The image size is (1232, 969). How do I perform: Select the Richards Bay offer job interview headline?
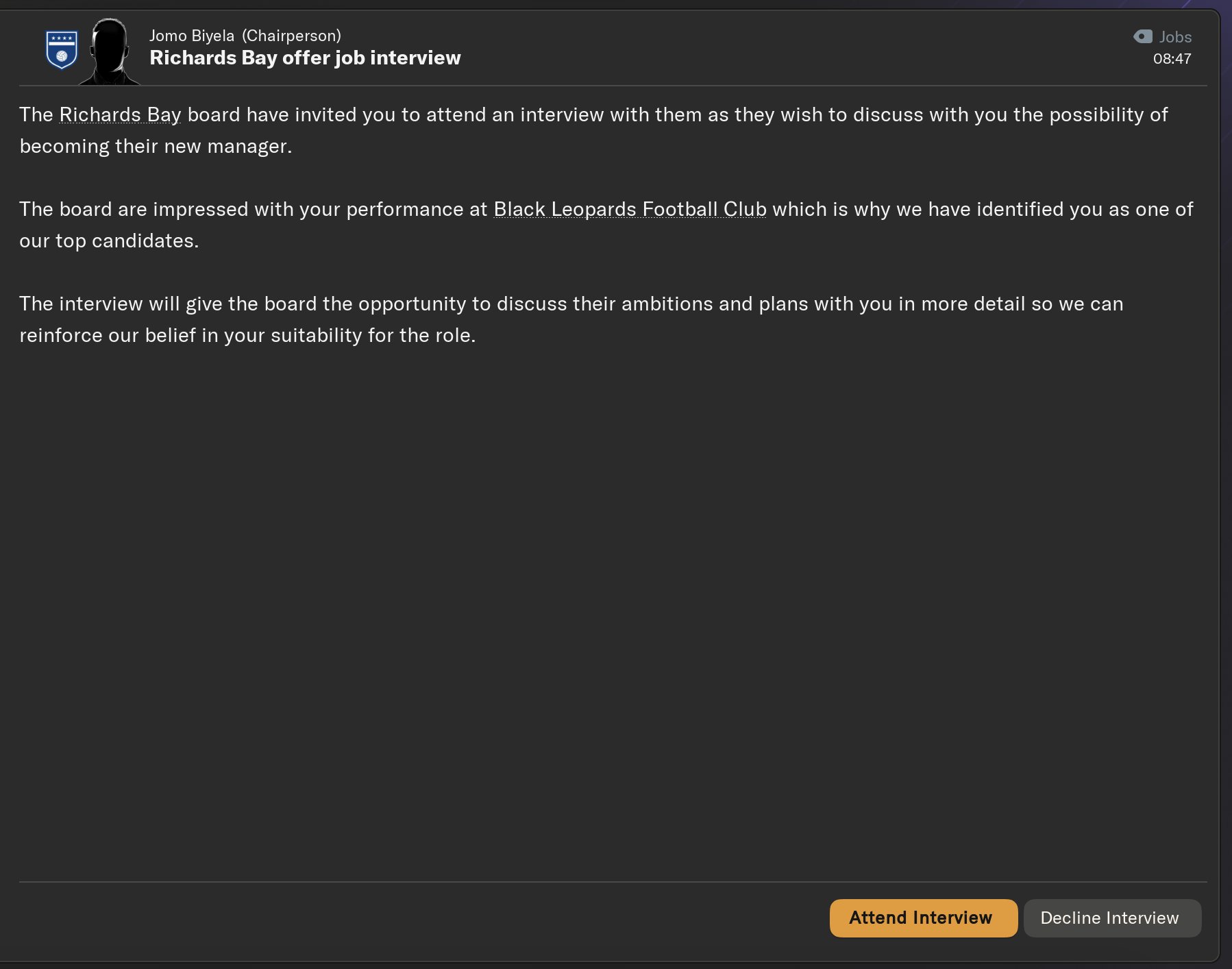(x=305, y=58)
